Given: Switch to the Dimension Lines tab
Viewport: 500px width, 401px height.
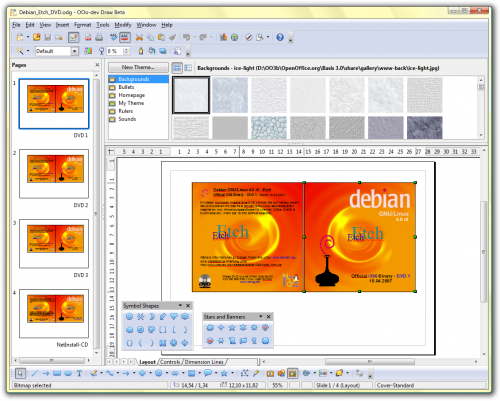Looking at the screenshot, I should [204, 362].
